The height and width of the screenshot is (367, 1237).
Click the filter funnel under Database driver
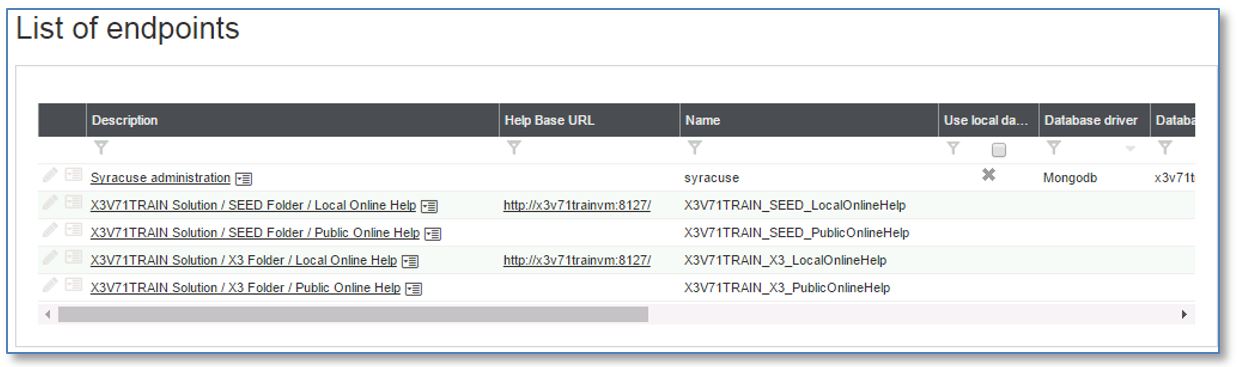click(x=1052, y=148)
